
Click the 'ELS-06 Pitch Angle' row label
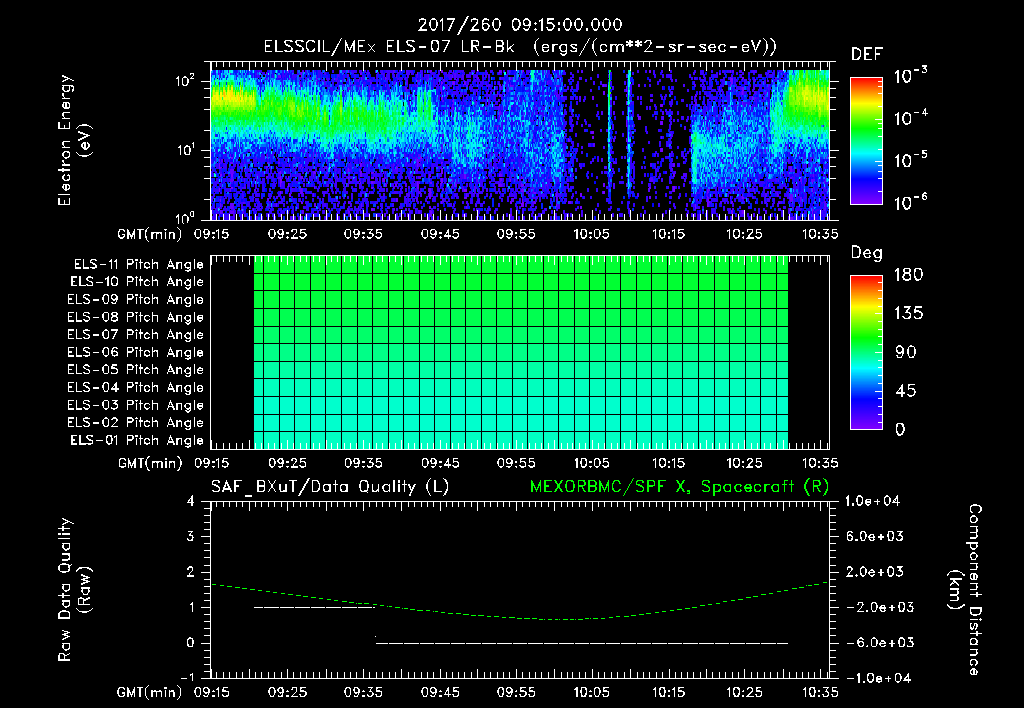coord(135,353)
